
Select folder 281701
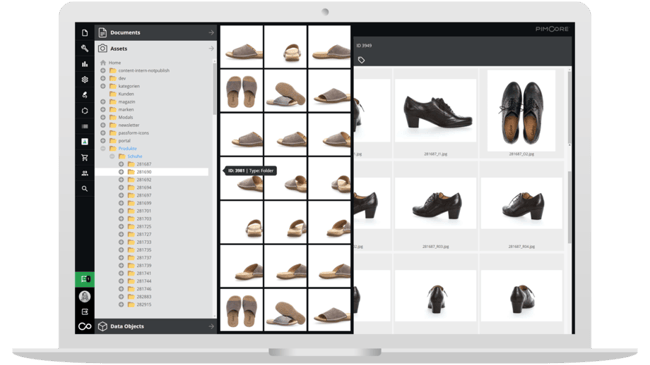point(144,211)
